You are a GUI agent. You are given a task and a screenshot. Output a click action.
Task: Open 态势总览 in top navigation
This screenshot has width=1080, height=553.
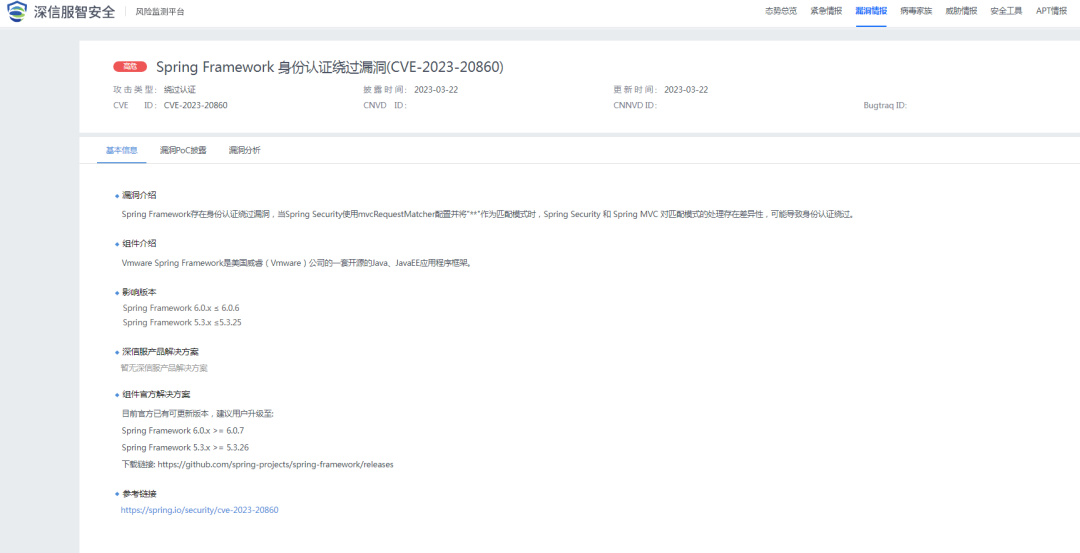click(x=781, y=11)
